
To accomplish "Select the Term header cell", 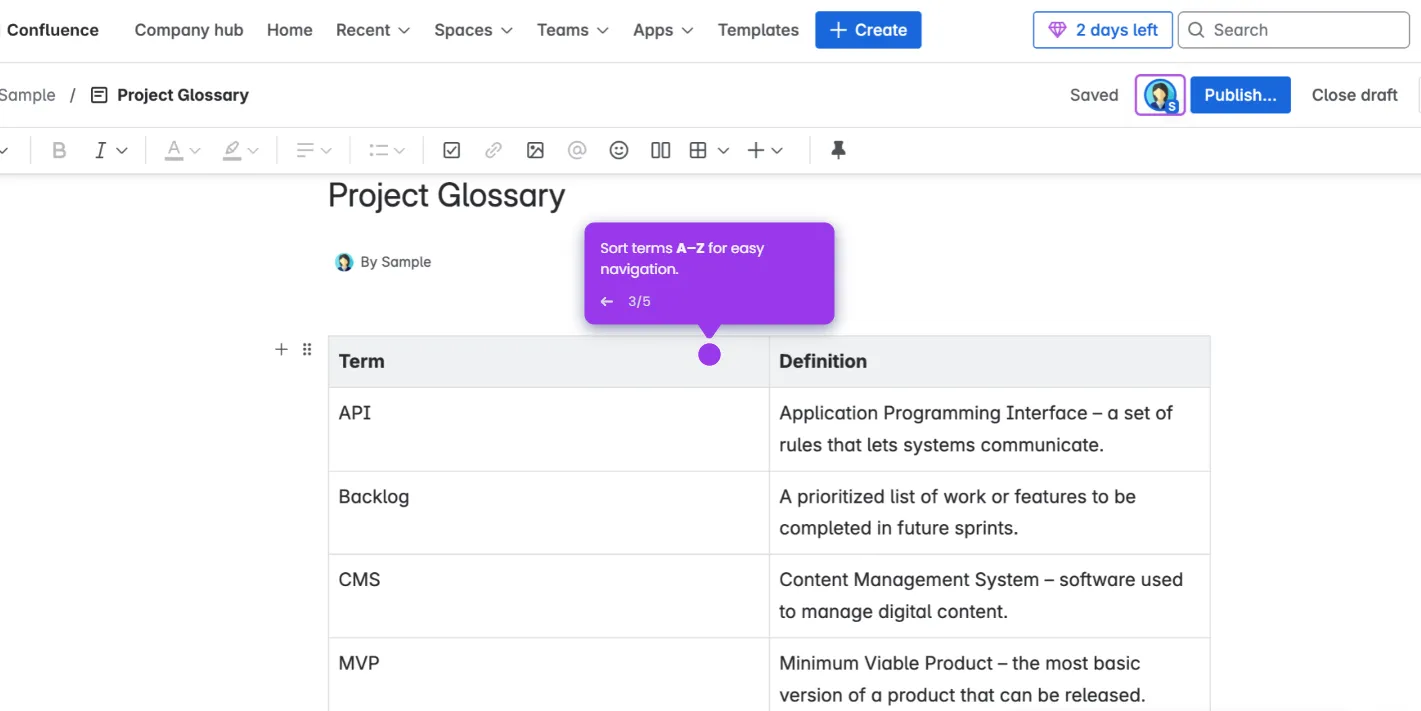I will pyautogui.click(x=548, y=362).
